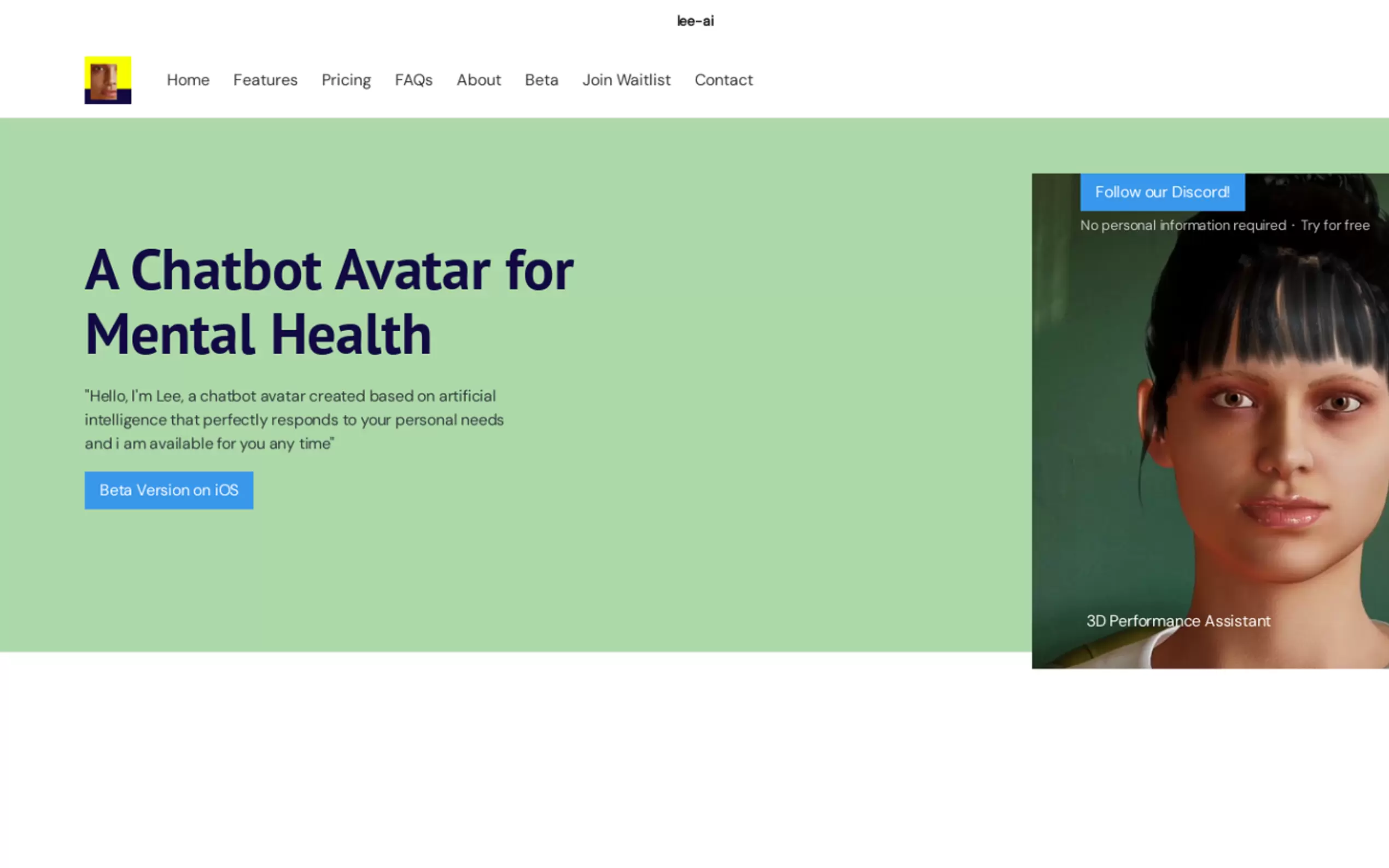
Task: Open the Pricing nav item
Action: 346,80
